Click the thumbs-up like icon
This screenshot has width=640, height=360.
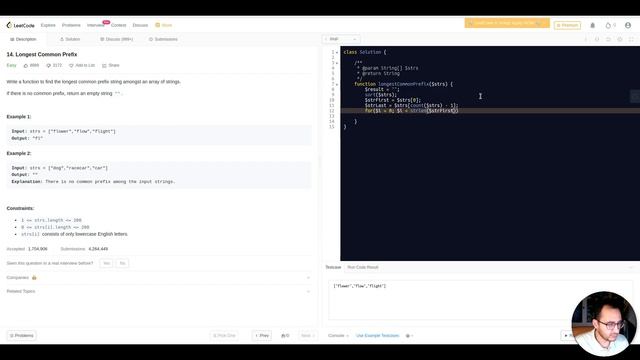(x=26, y=65)
